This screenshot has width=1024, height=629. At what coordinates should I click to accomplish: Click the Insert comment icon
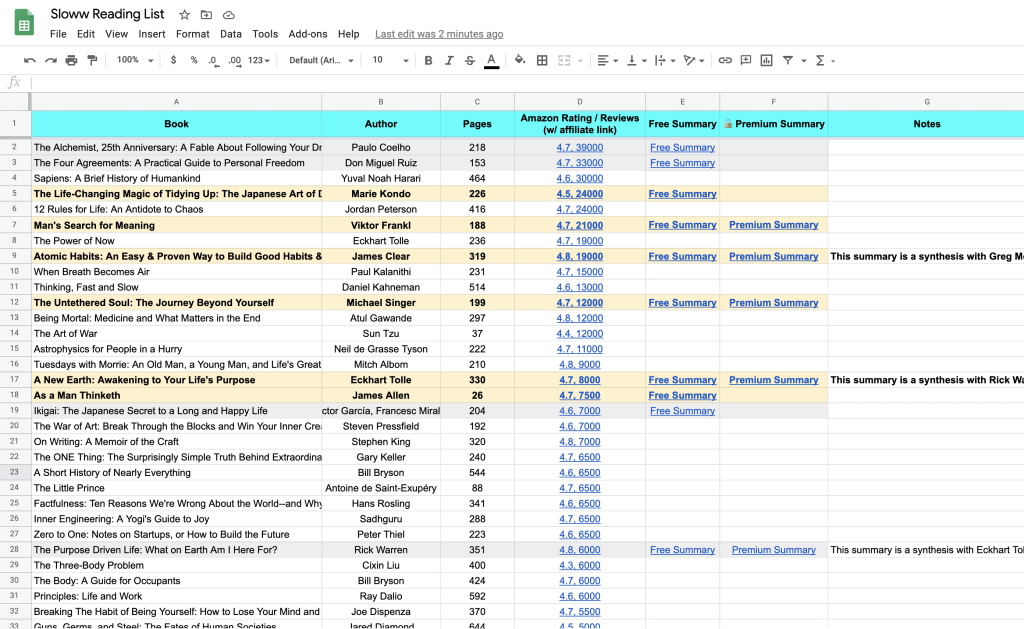point(746,60)
